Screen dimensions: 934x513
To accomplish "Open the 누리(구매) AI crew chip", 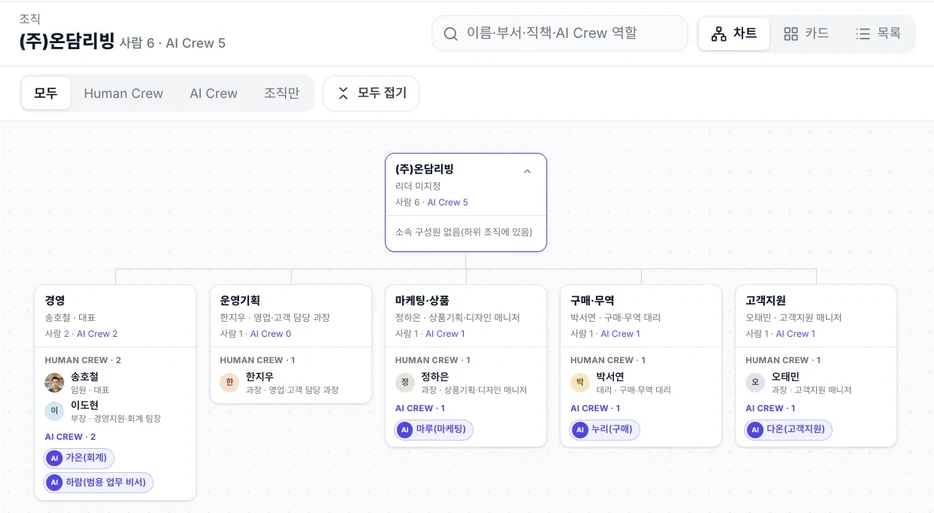I will click(x=605, y=429).
